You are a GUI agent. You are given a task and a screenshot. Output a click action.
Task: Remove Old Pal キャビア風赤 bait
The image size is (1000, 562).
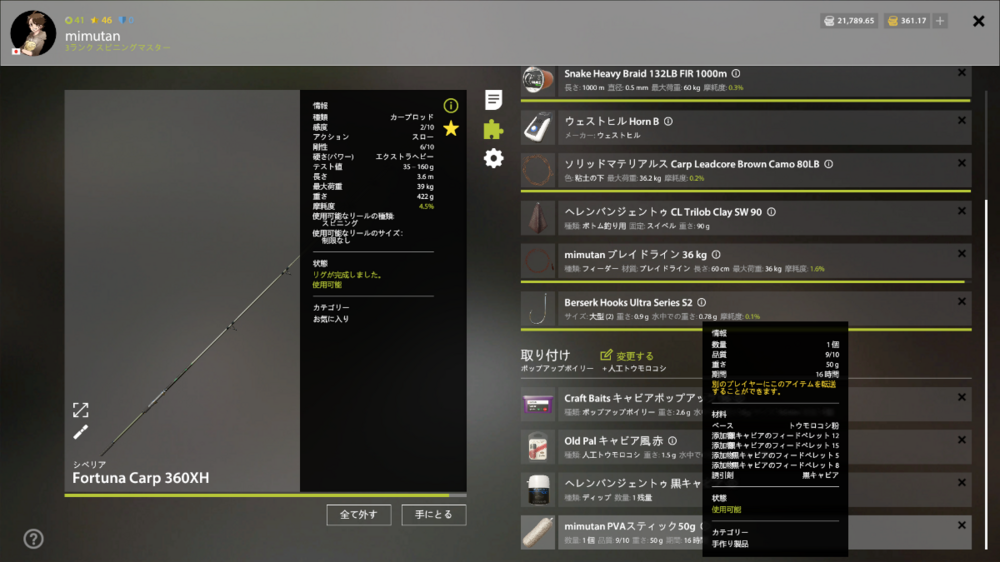point(962,440)
